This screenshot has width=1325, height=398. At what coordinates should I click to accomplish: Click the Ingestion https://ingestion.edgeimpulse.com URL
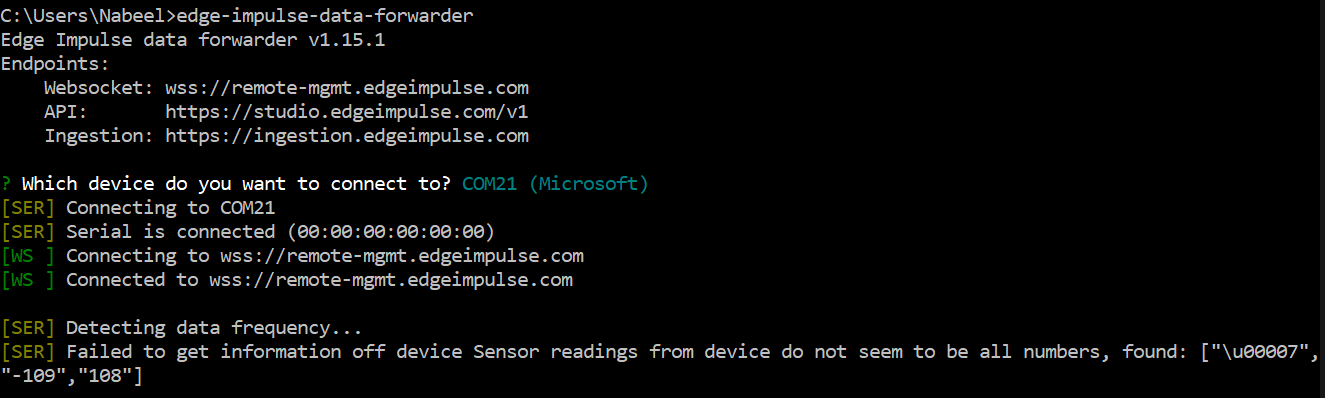[347, 136]
